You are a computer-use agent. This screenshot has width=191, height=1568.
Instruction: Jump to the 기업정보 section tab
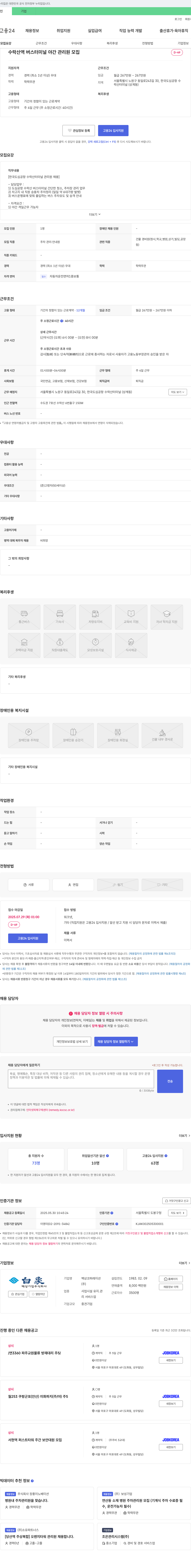pyautogui.click(x=183, y=43)
